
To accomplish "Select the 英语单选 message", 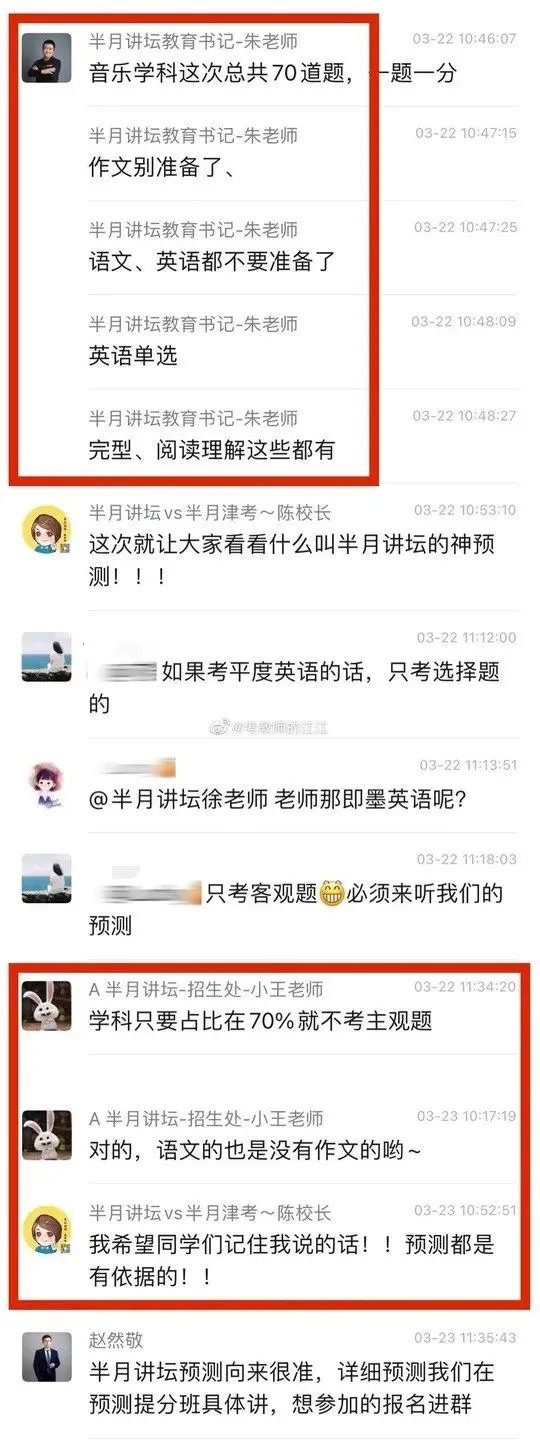I will 133,355.
